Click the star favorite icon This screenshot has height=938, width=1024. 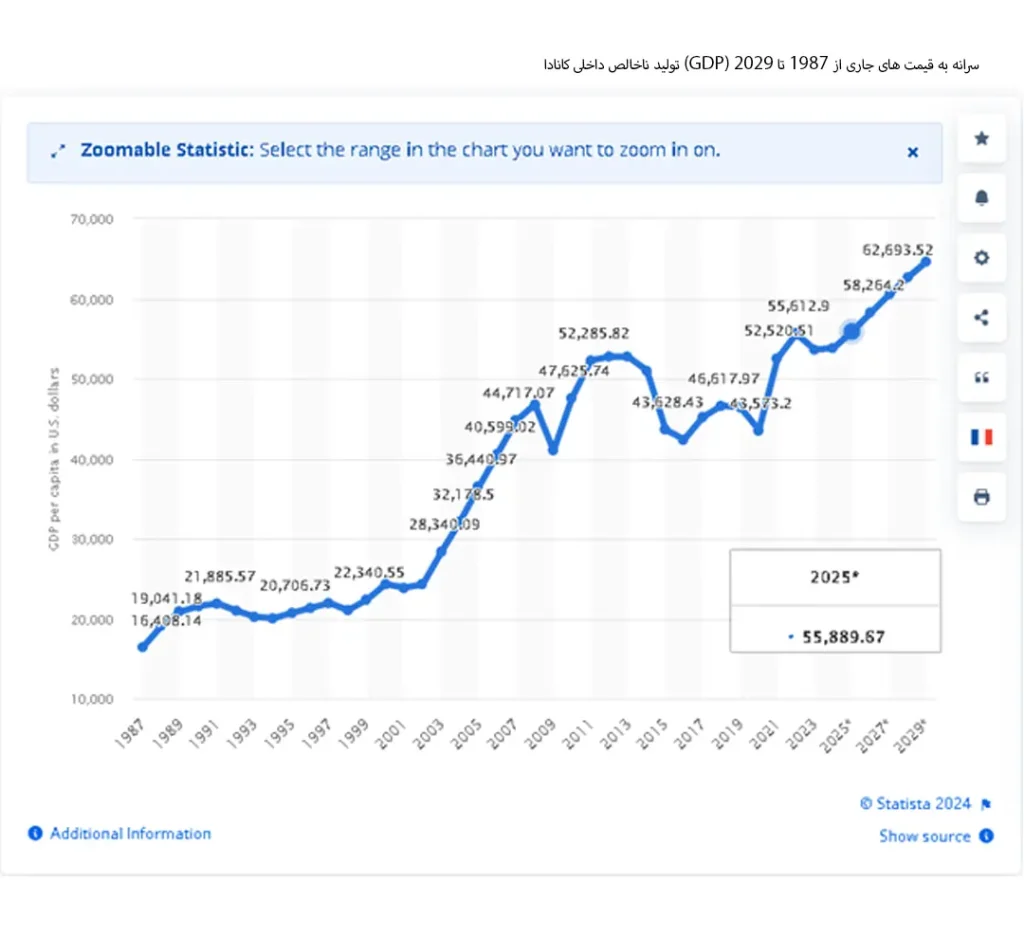tap(981, 139)
